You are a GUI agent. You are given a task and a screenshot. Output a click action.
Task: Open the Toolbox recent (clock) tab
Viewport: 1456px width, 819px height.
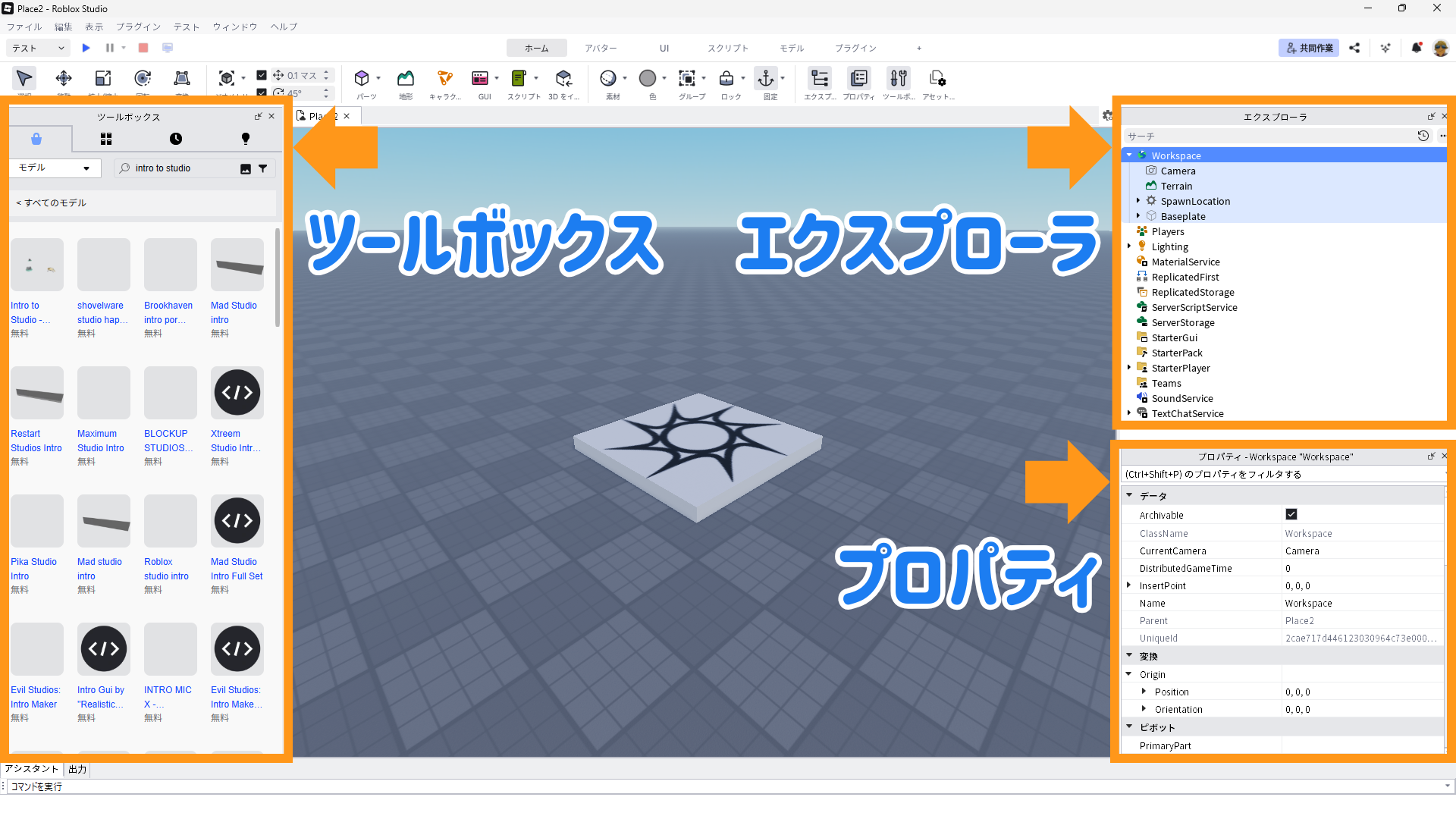(x=176, y=139)
